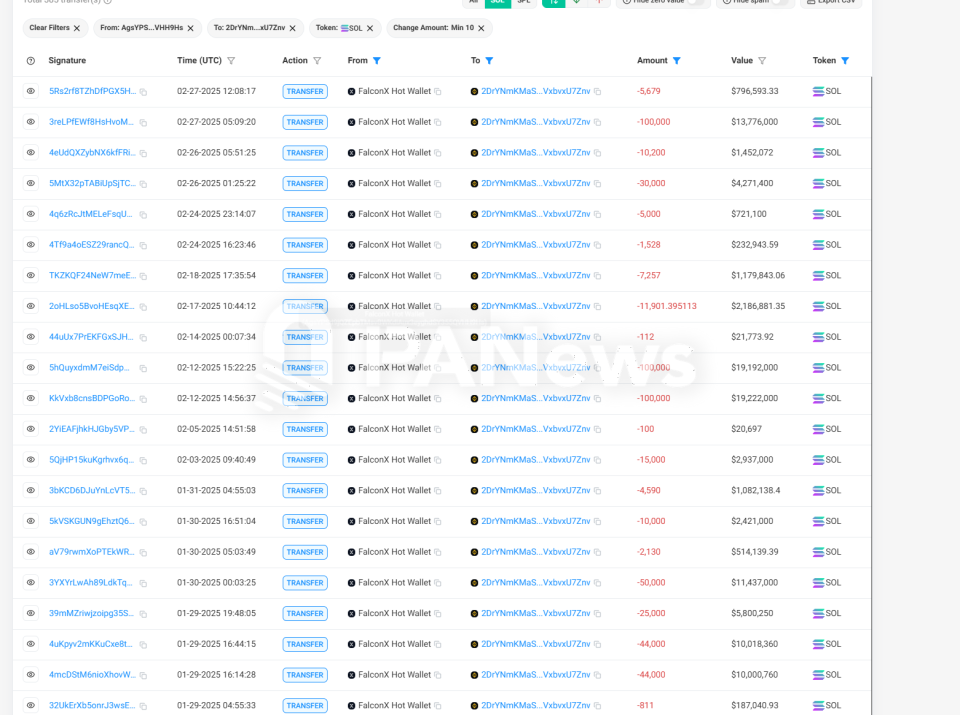Select the amount -7,257

pyautogui.click(x=649, y=275)
